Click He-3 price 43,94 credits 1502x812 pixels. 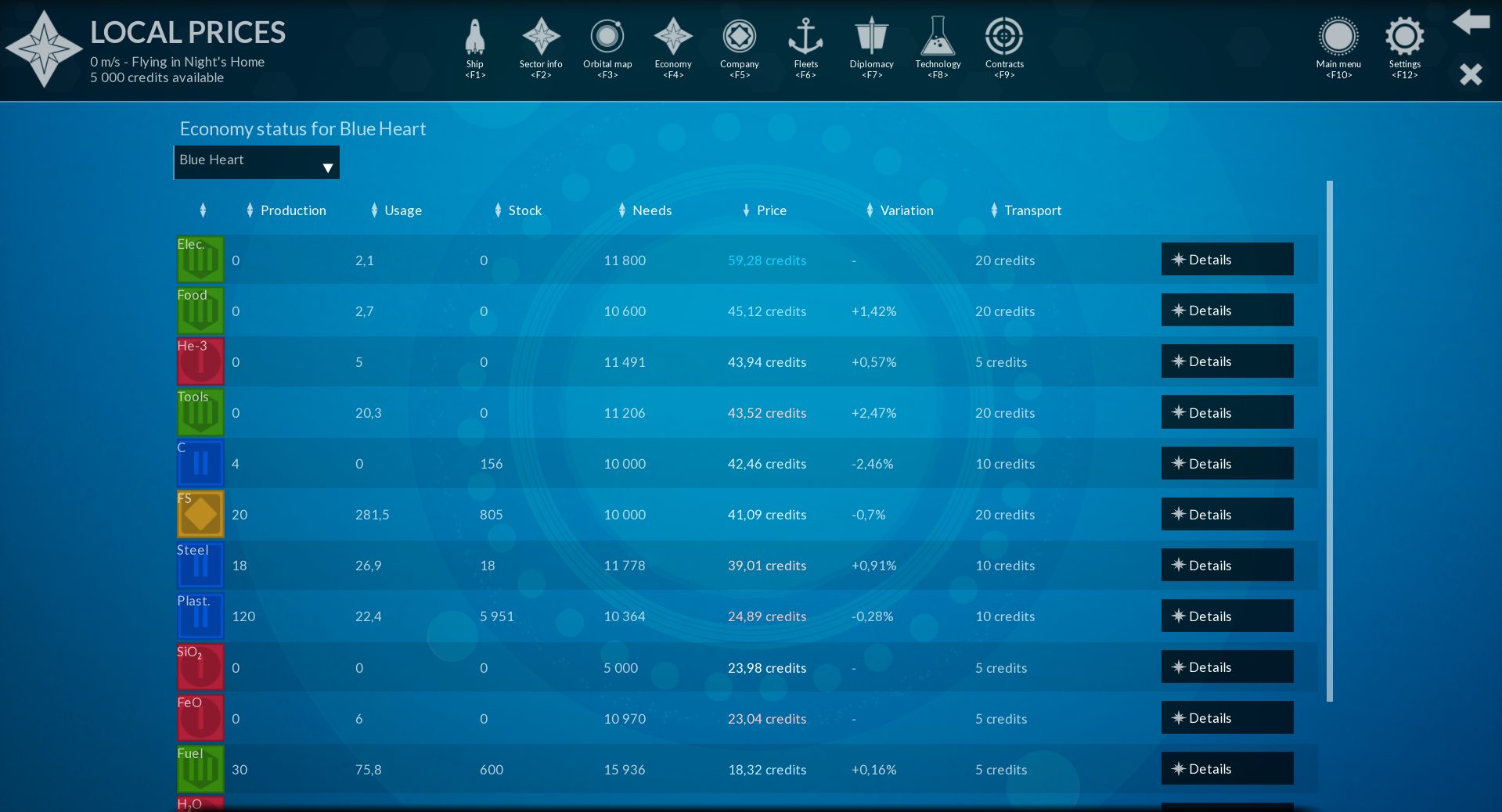pos(767,362)
